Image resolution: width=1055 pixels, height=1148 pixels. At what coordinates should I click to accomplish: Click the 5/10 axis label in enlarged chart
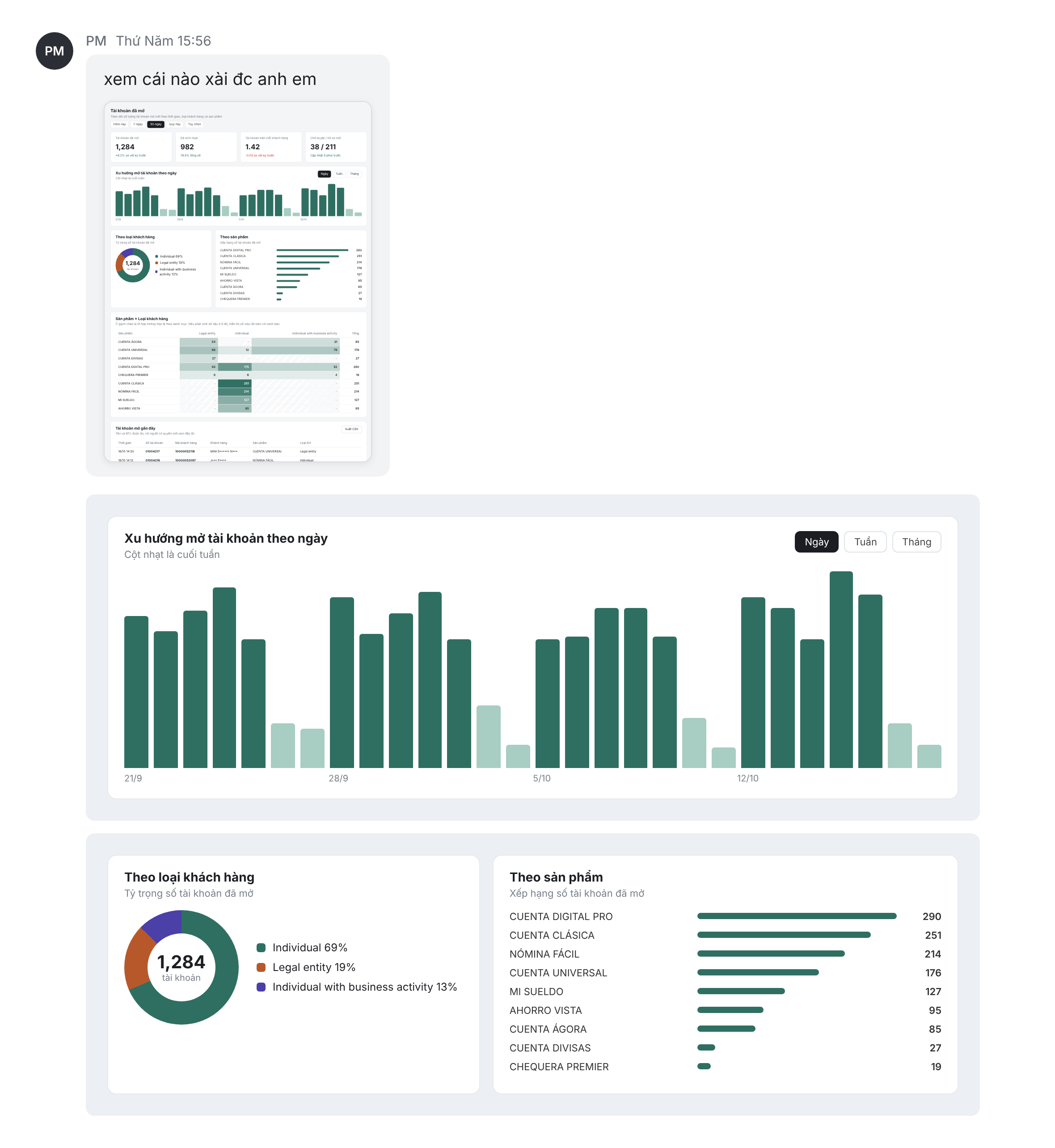pyautogui.click(x=542, y=778)
